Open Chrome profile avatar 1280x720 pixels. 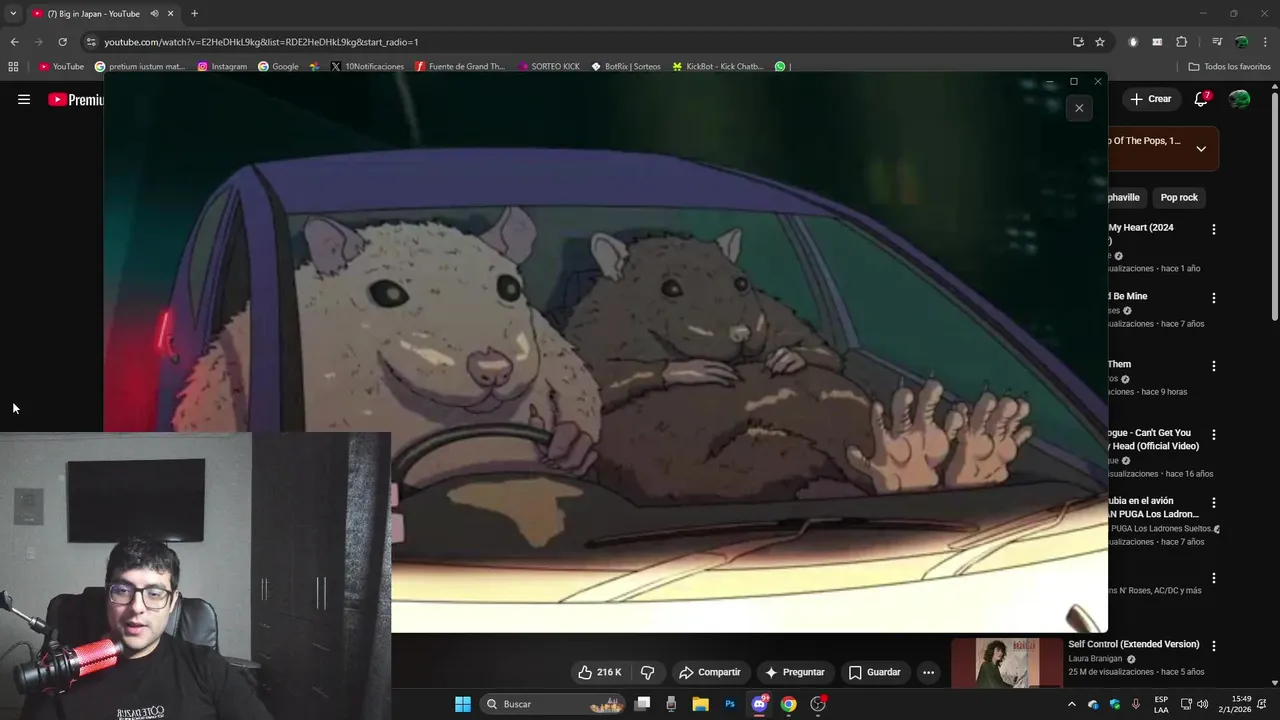tap(1241, 42)
